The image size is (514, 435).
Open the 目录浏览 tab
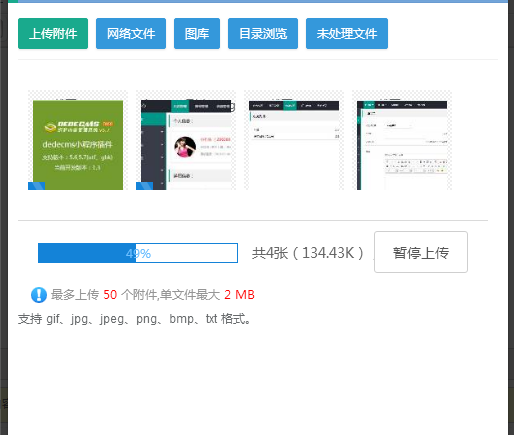(x=263, y=34)
